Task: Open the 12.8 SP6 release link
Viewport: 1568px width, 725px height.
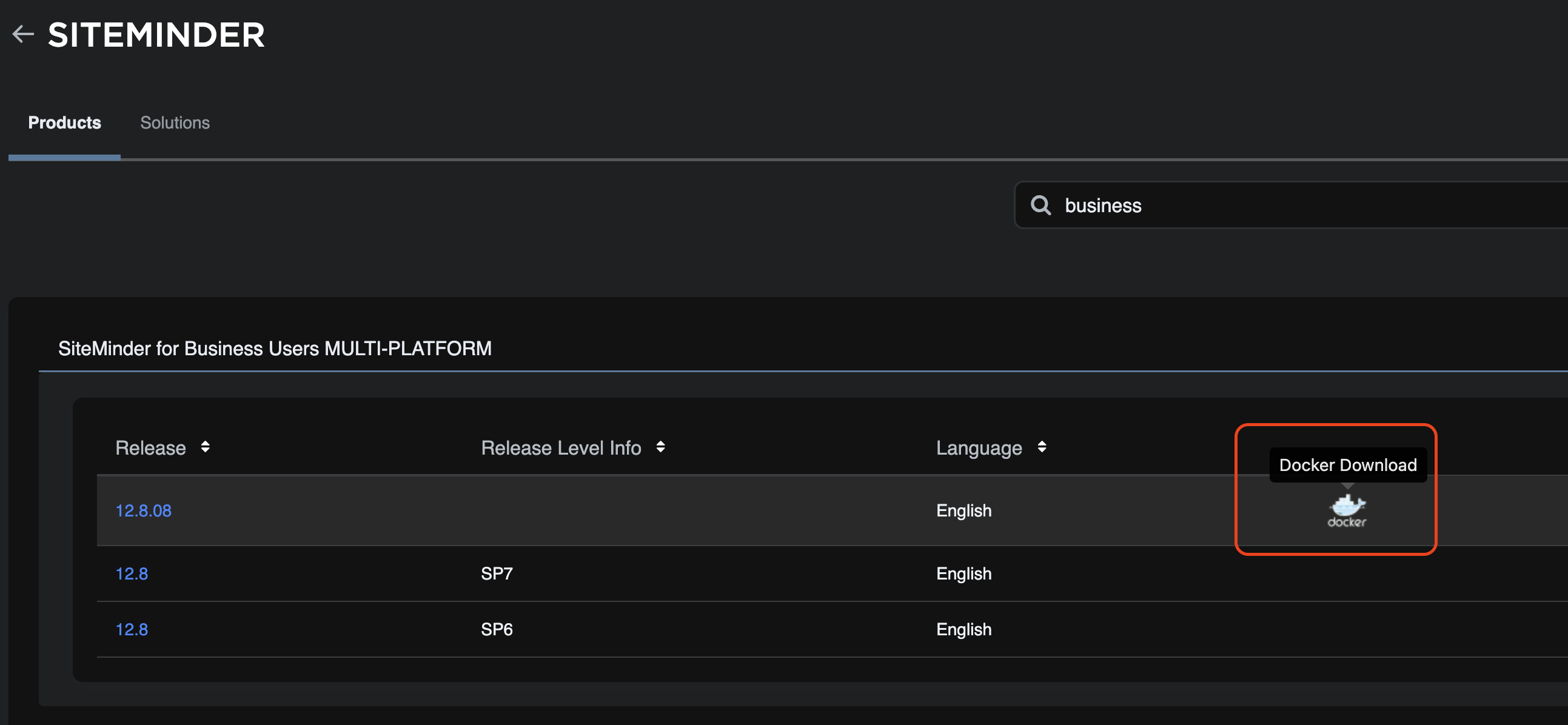Action: click(132, 629)
